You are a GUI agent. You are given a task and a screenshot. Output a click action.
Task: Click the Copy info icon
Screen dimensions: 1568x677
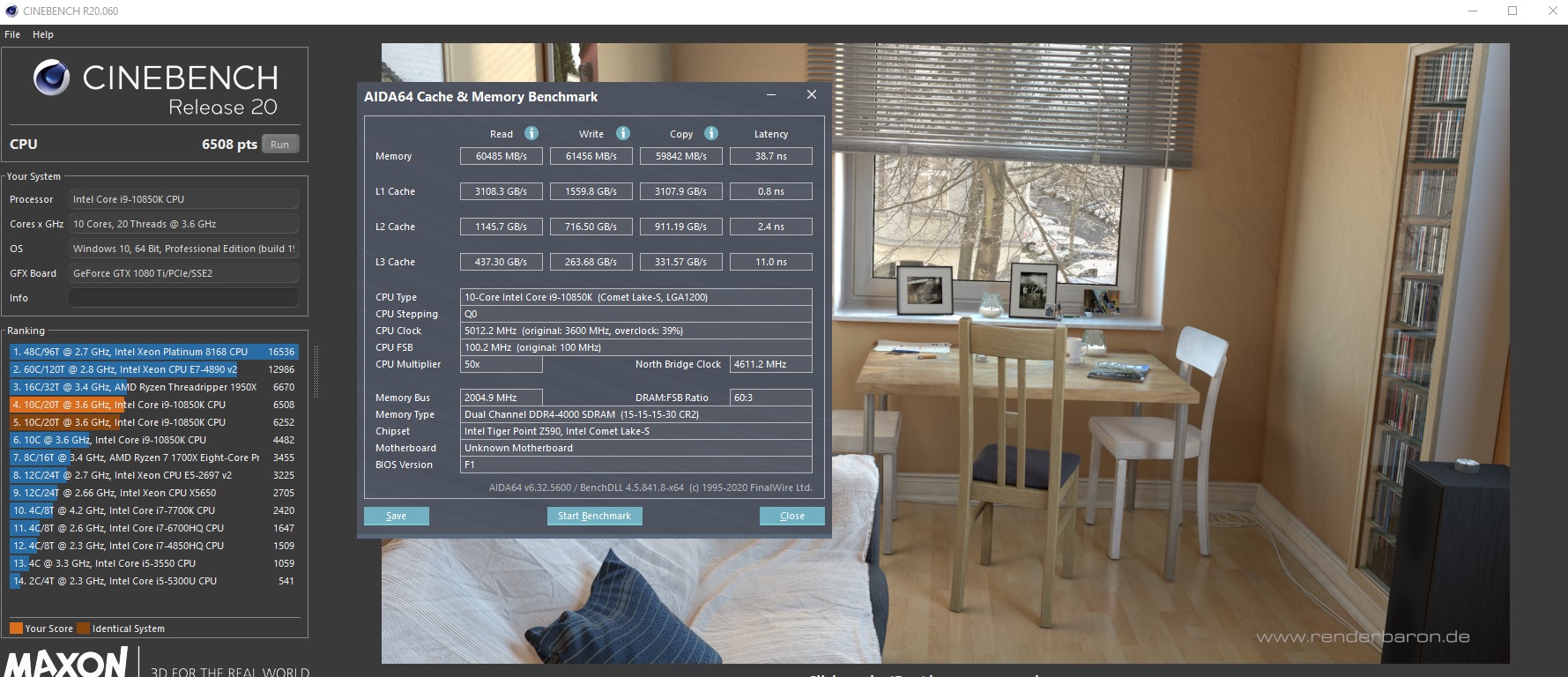(711, 133)
